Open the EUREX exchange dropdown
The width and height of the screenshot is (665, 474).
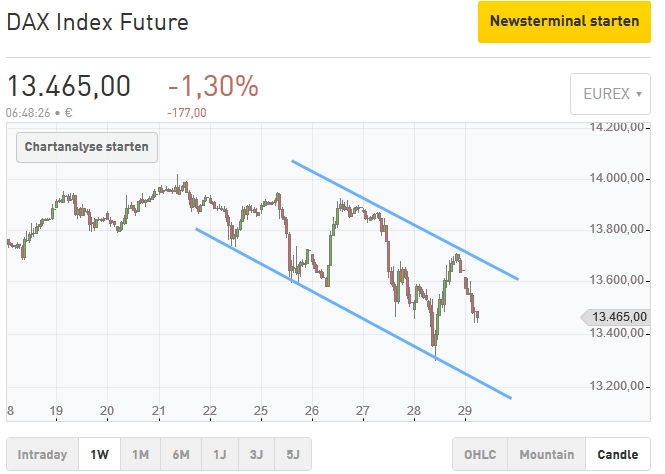click(x=612, y=94)
